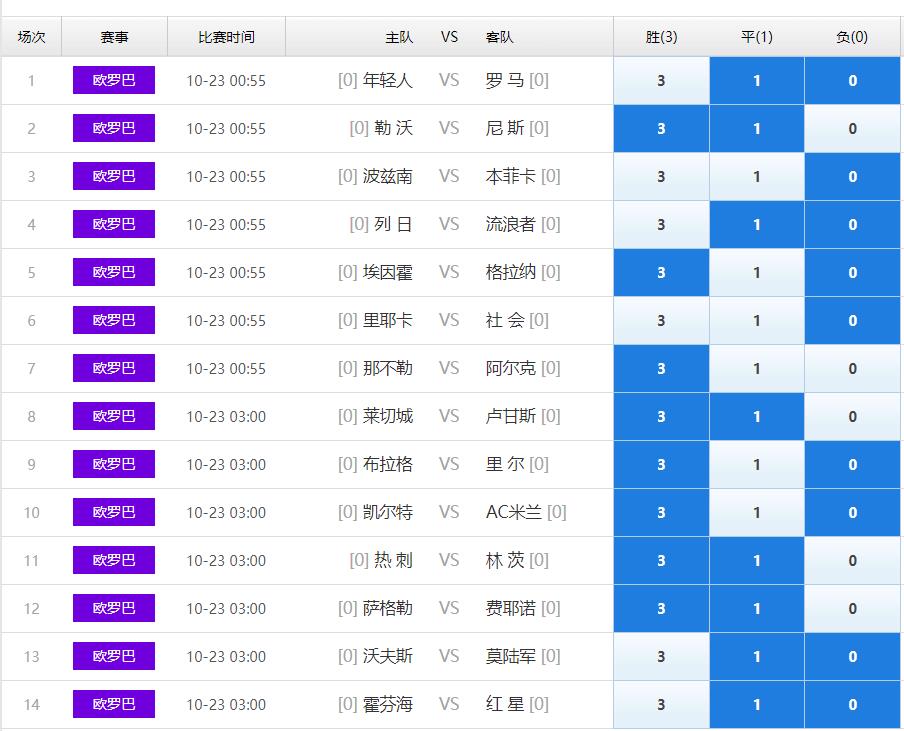The width and height of the screenshot is (904, 731).
Task: Click the 欧罗巴 league tag in row 1
Action: 114,80
